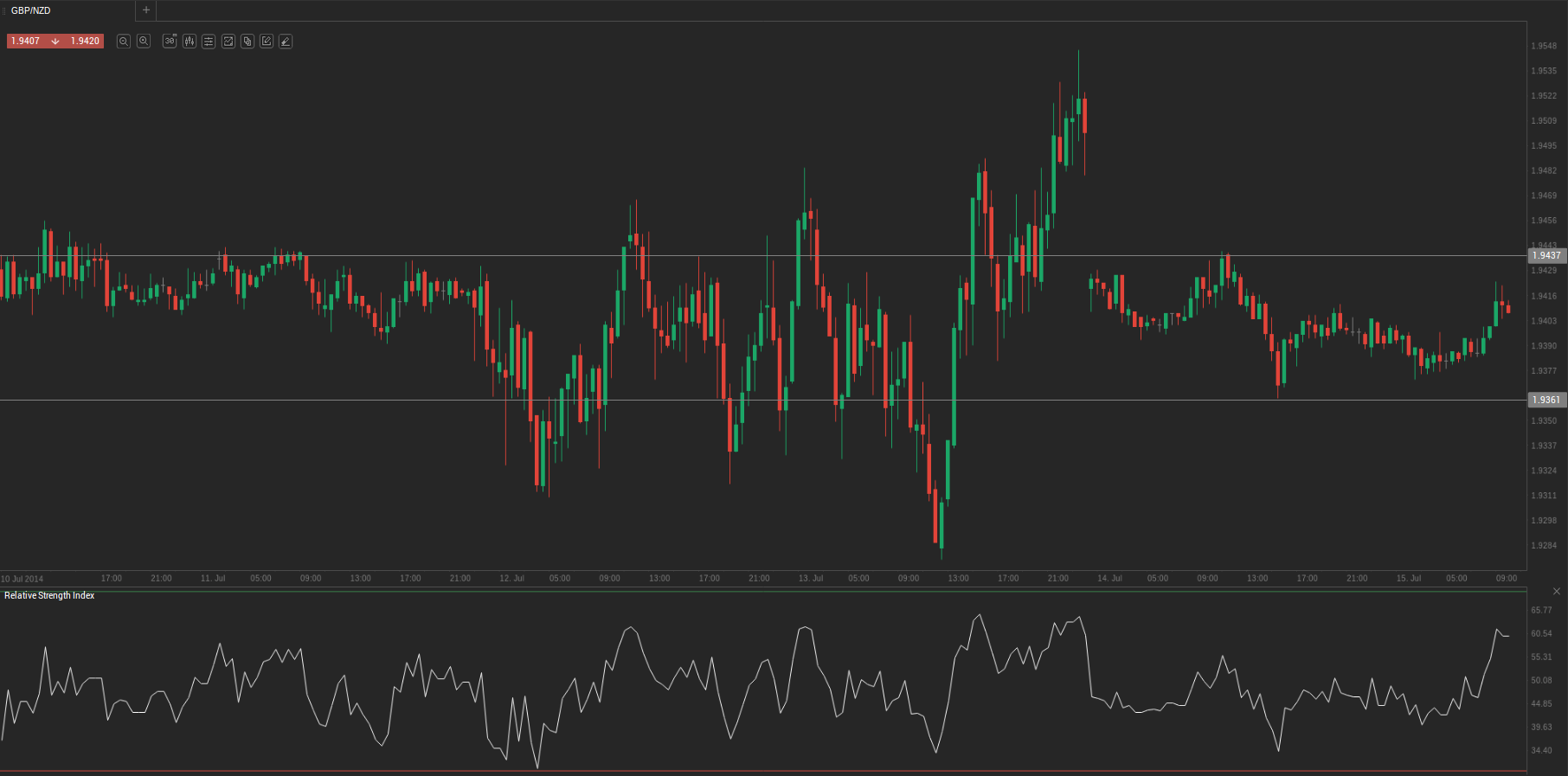Grab the drag handle left of GBP/NZD
The width and height of the screenshot is (1568, 776).
pyautogui.click(x=3, y=10)
